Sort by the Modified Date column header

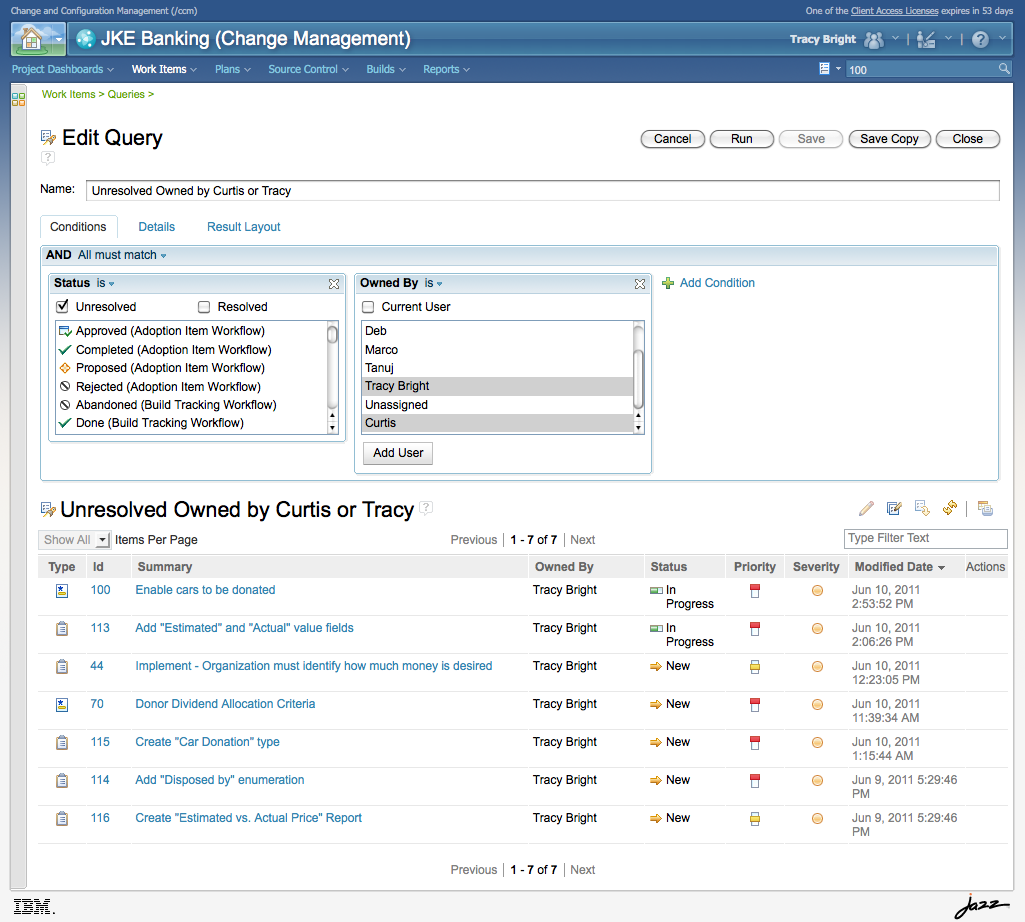pyautogui.click(x=899, y=567)
